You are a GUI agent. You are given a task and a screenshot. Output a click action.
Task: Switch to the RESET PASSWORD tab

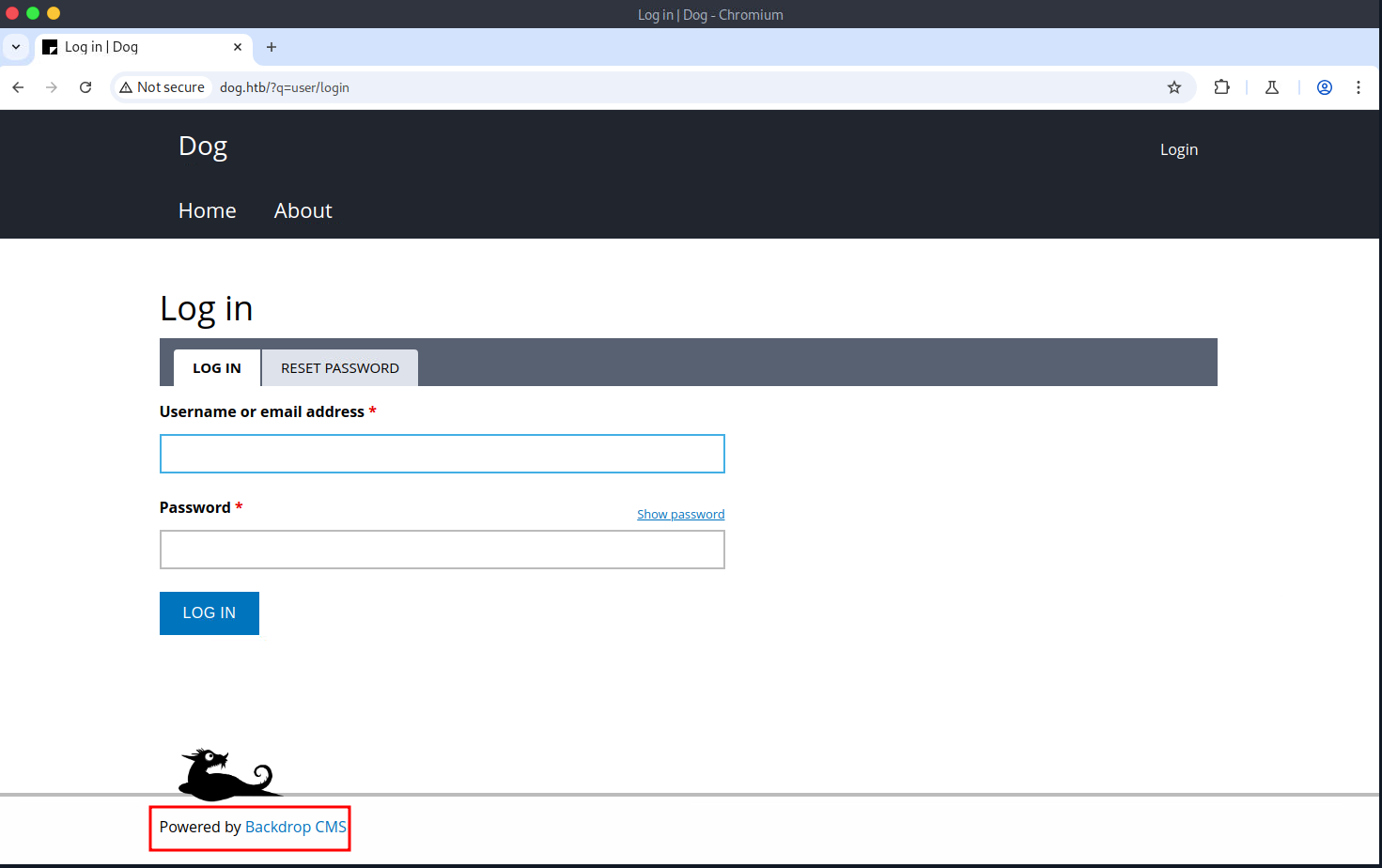click(340, 368)
